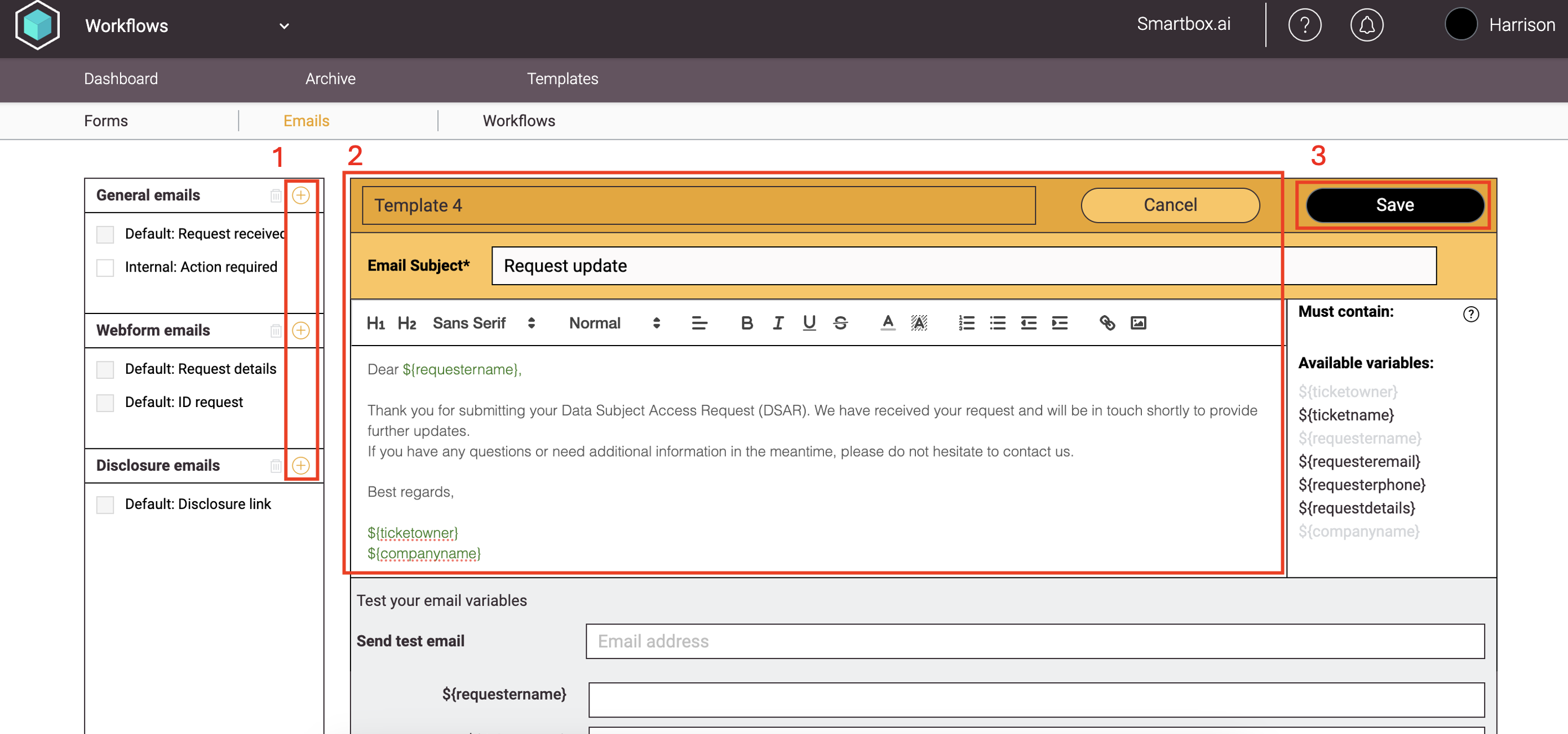This screenshot has width=1568, height=734.
Task: Go to the Archive tab
Action: coord(330,79)
